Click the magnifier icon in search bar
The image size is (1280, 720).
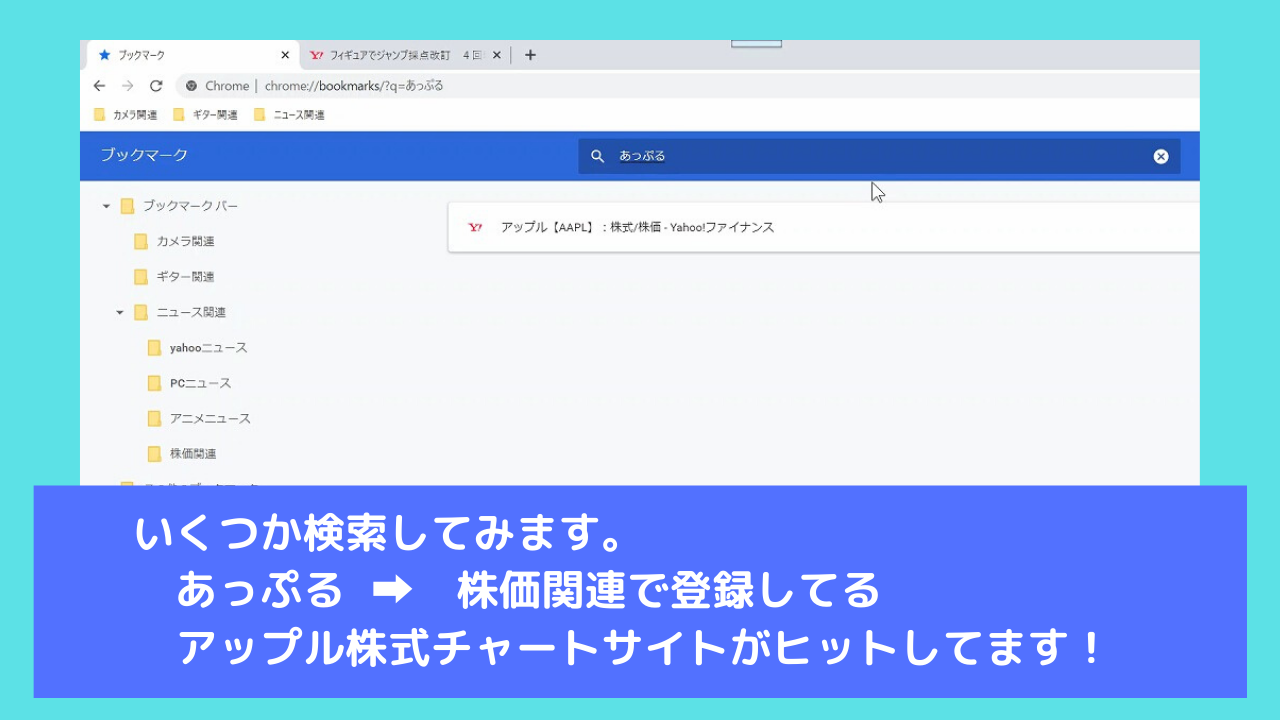click(x=597, y=156)
